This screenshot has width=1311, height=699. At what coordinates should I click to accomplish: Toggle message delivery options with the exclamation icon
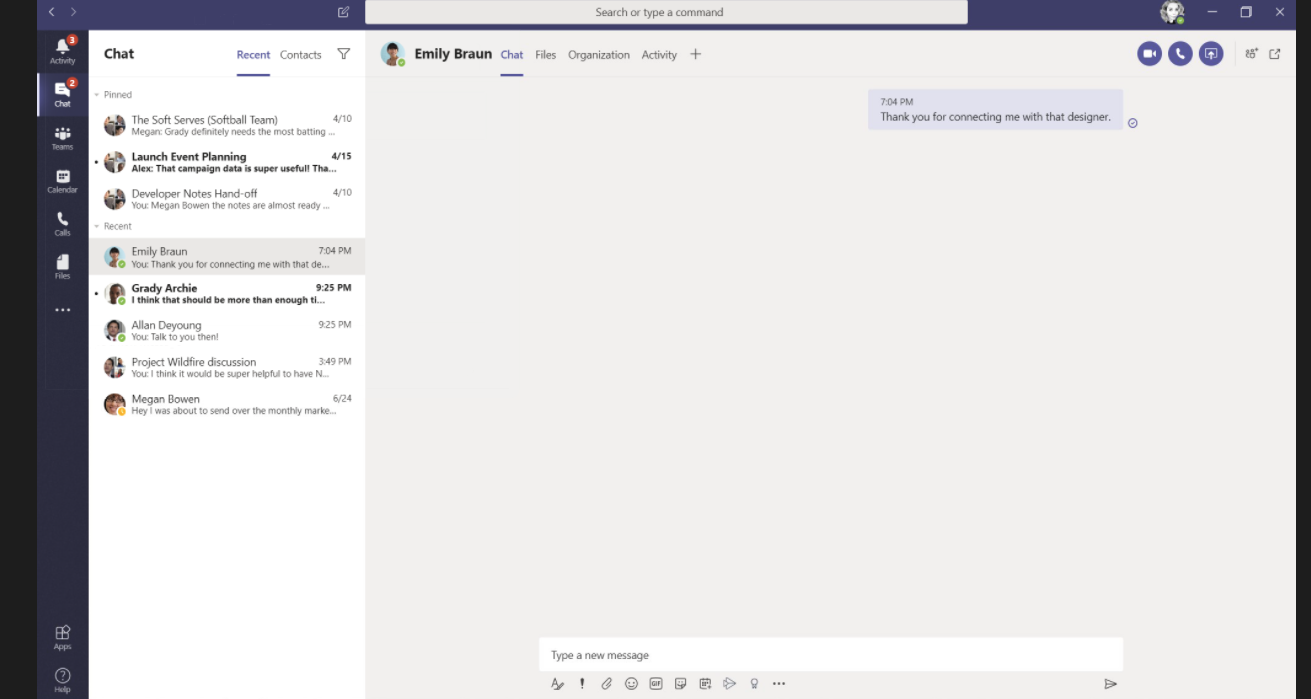581,683
